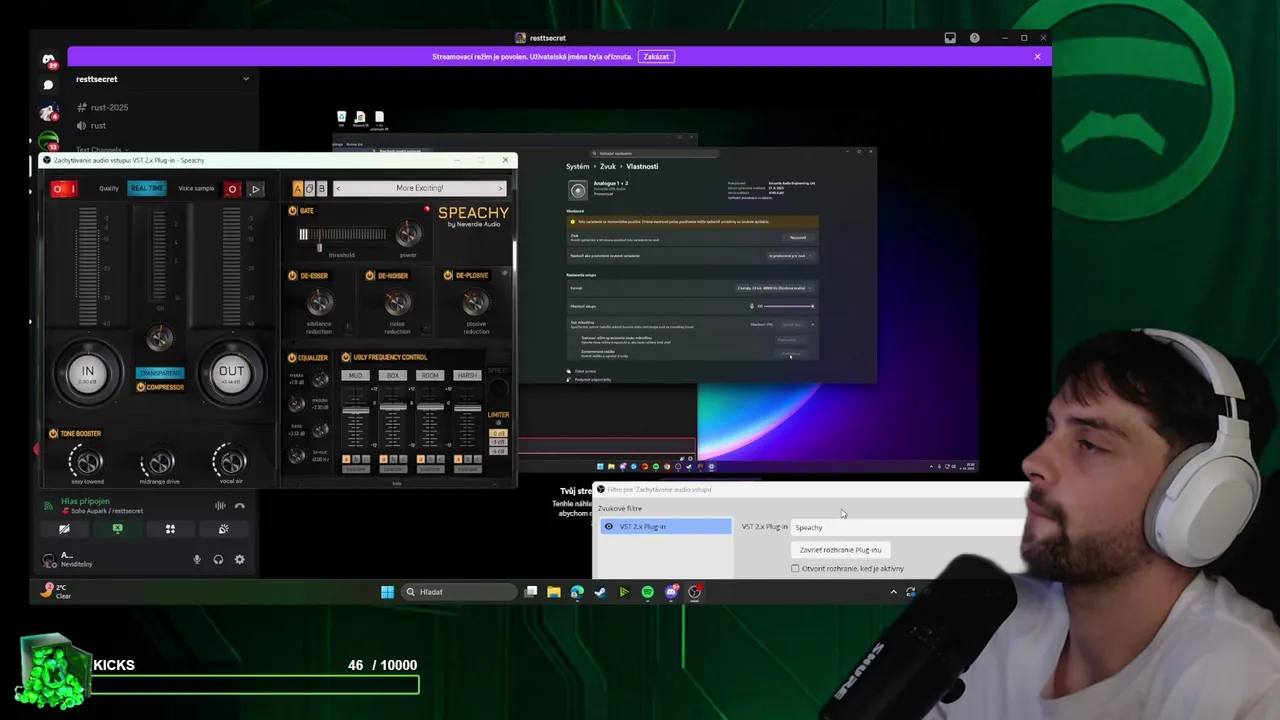
Task: Open Discord help icon
Action: [975, 38]
